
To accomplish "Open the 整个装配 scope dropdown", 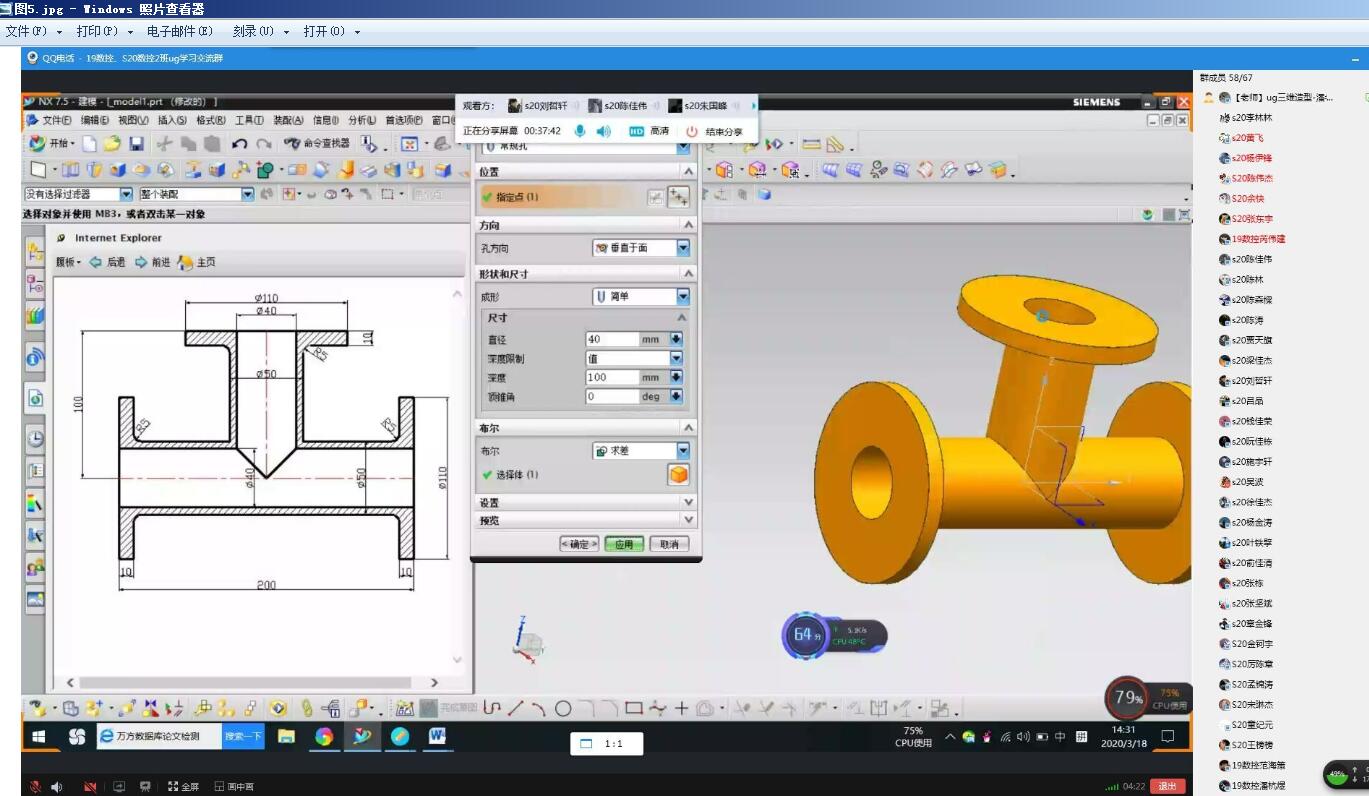I will tap(197, 194).
